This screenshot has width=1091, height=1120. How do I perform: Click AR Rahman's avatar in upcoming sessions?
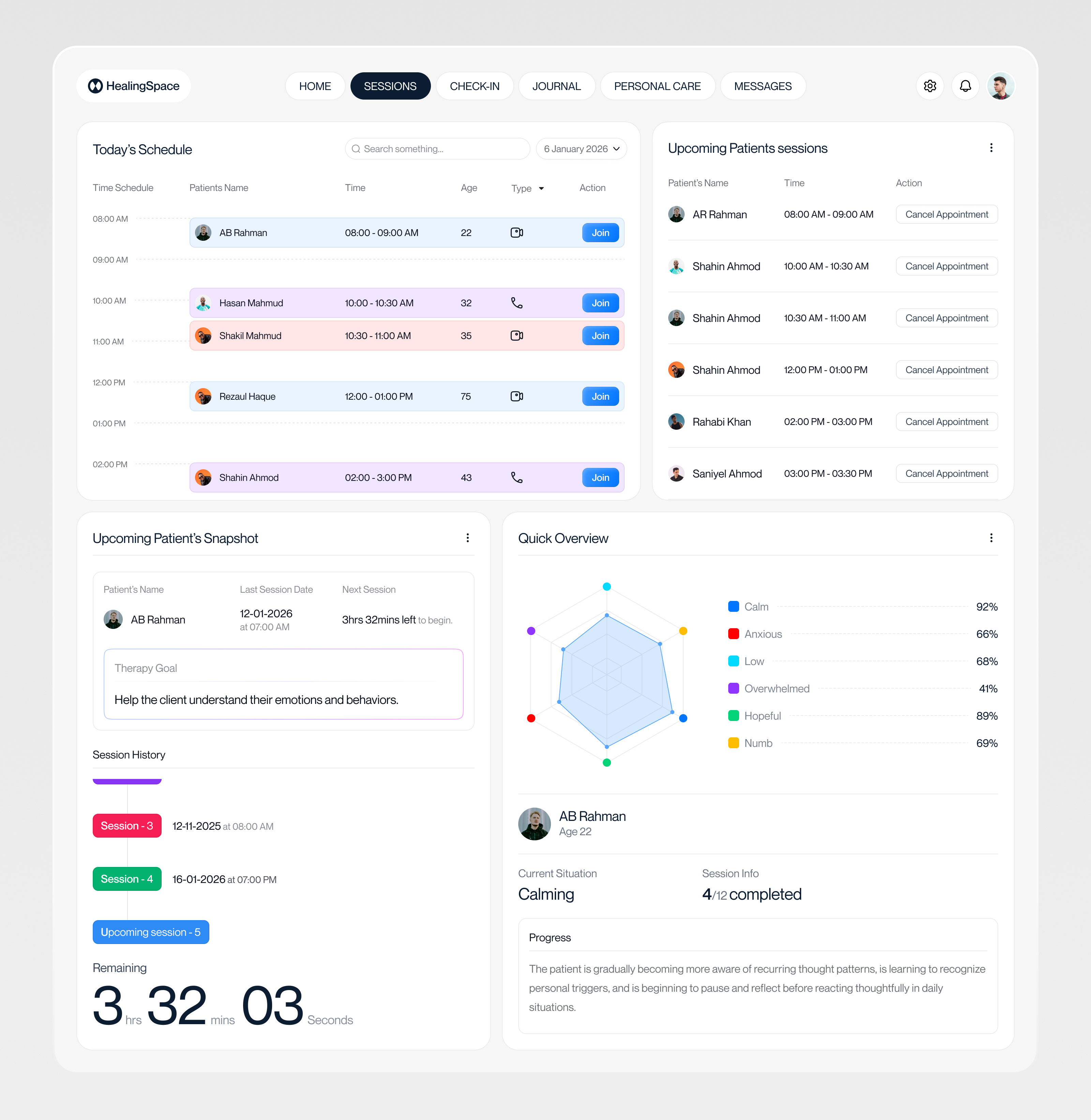(x=677, y=214)
